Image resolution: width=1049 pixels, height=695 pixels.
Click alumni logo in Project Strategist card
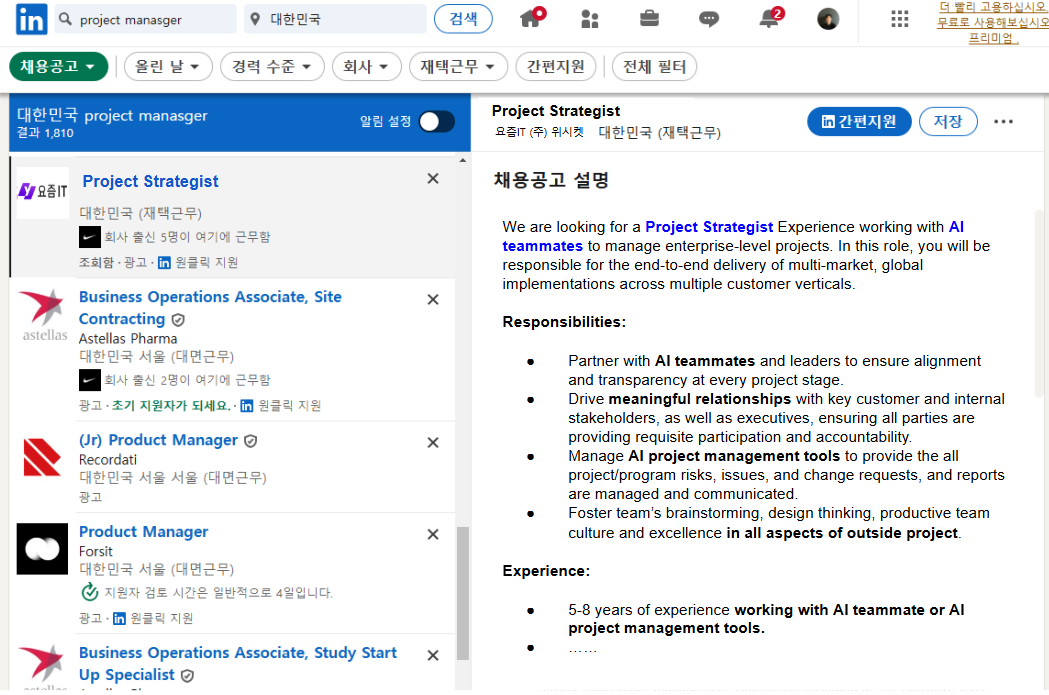(x=90, y=237)
